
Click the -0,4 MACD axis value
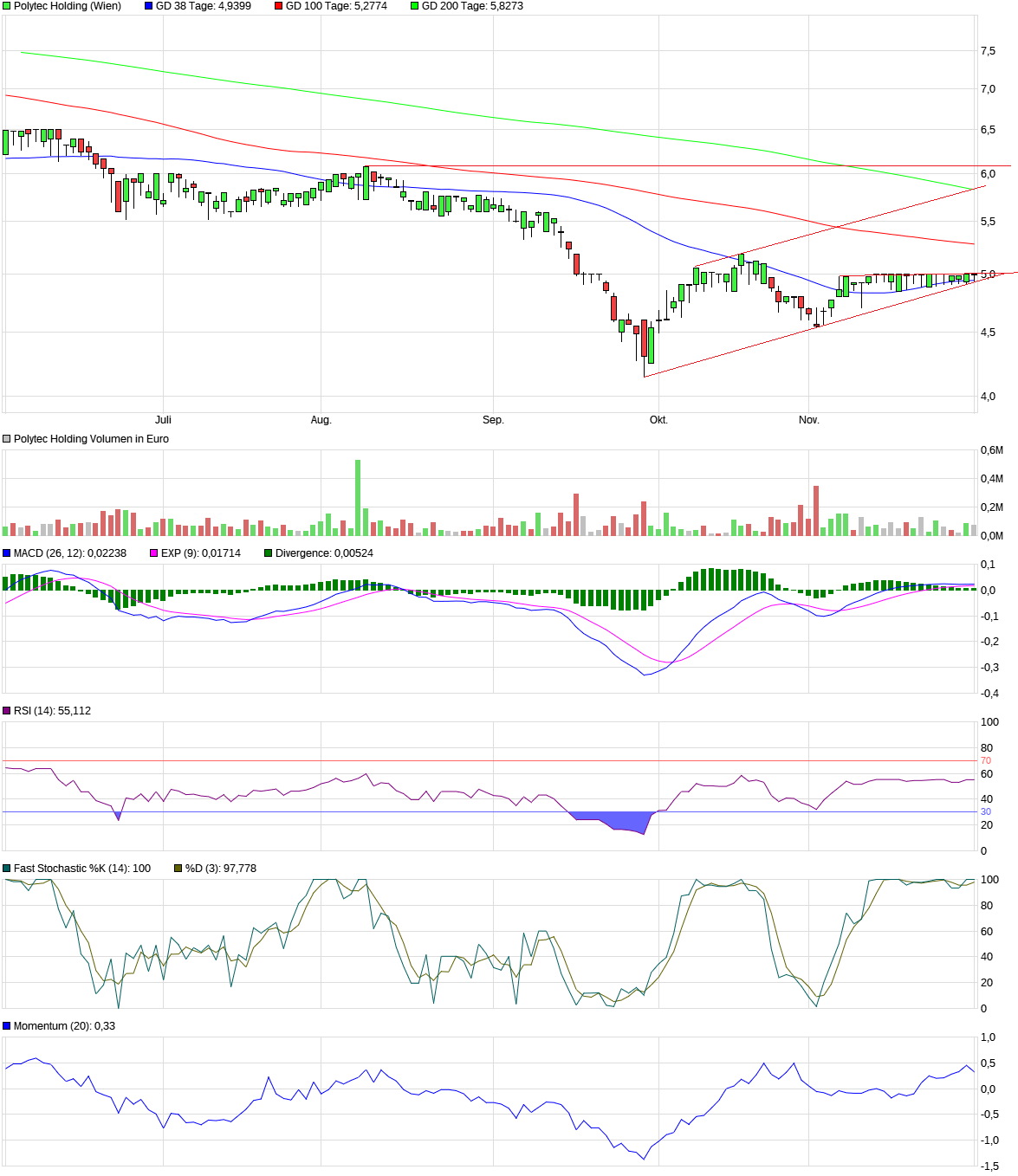click(989, 694)
